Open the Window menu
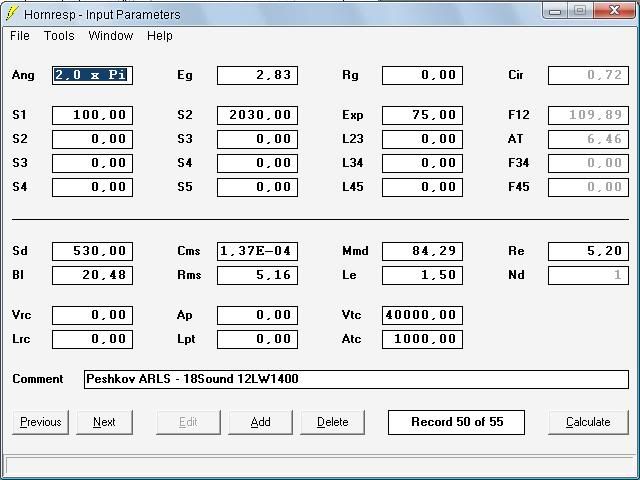The image size is (640, 480). point(111,36)
